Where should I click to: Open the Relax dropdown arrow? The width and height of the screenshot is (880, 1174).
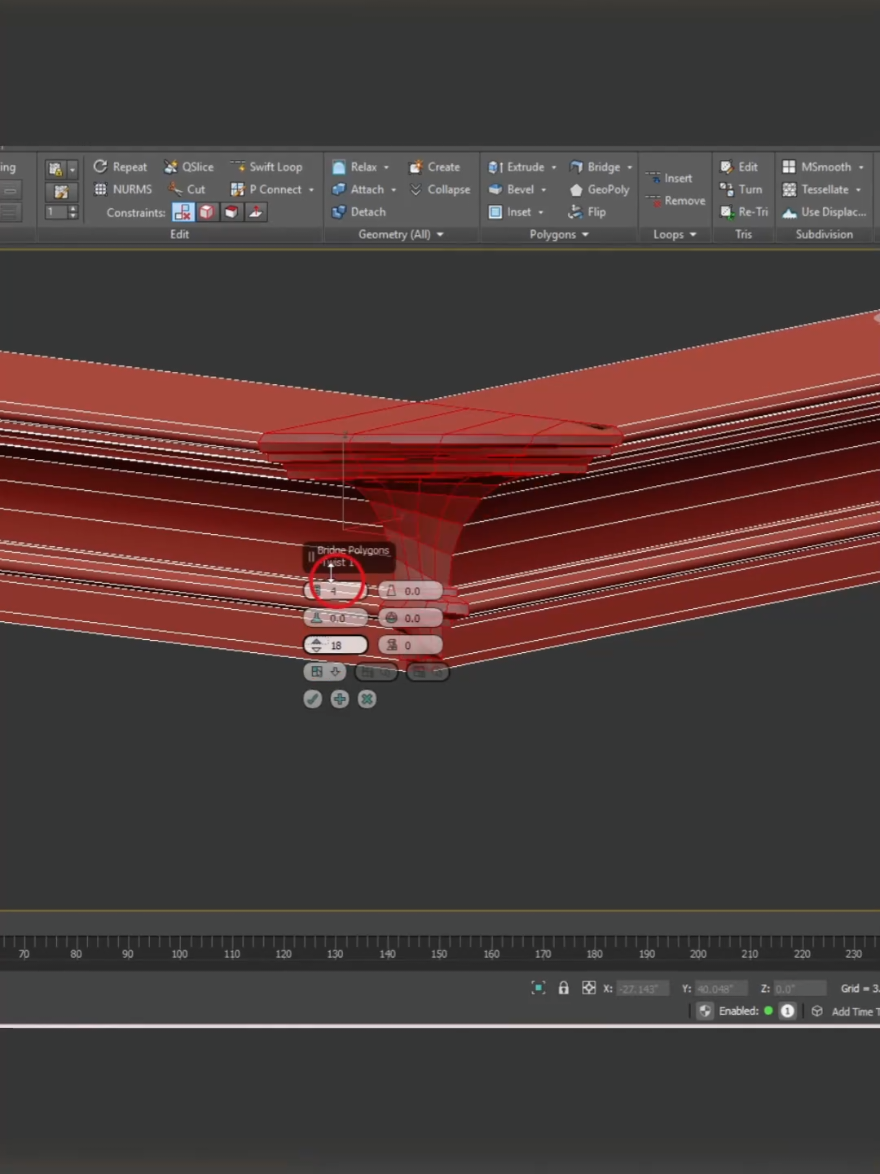[x=386, y=168]
